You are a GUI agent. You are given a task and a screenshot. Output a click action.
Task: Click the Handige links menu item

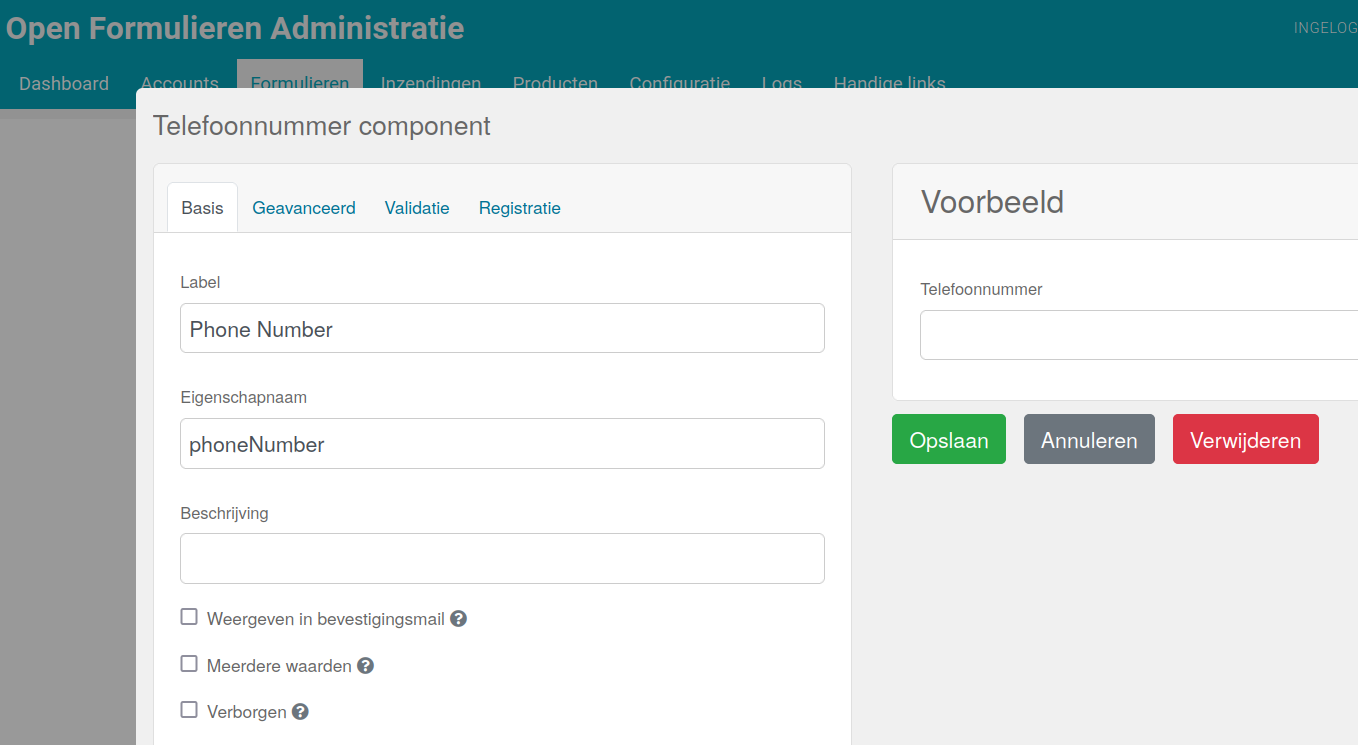click(889, 83)
